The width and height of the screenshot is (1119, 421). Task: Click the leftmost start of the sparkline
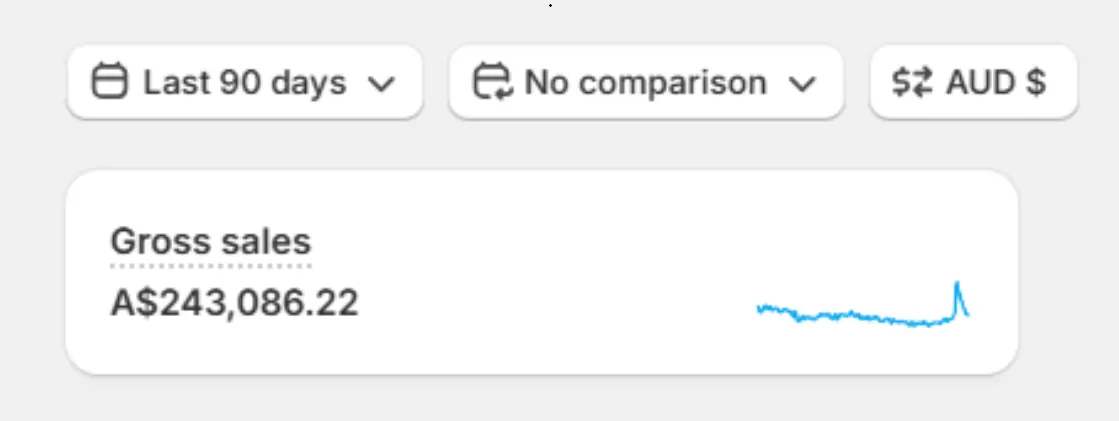tap(759, 309)
